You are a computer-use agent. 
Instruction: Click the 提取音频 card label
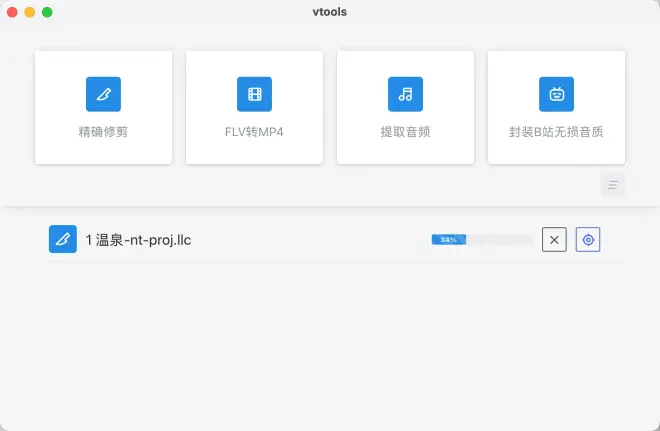click(405, 132)
